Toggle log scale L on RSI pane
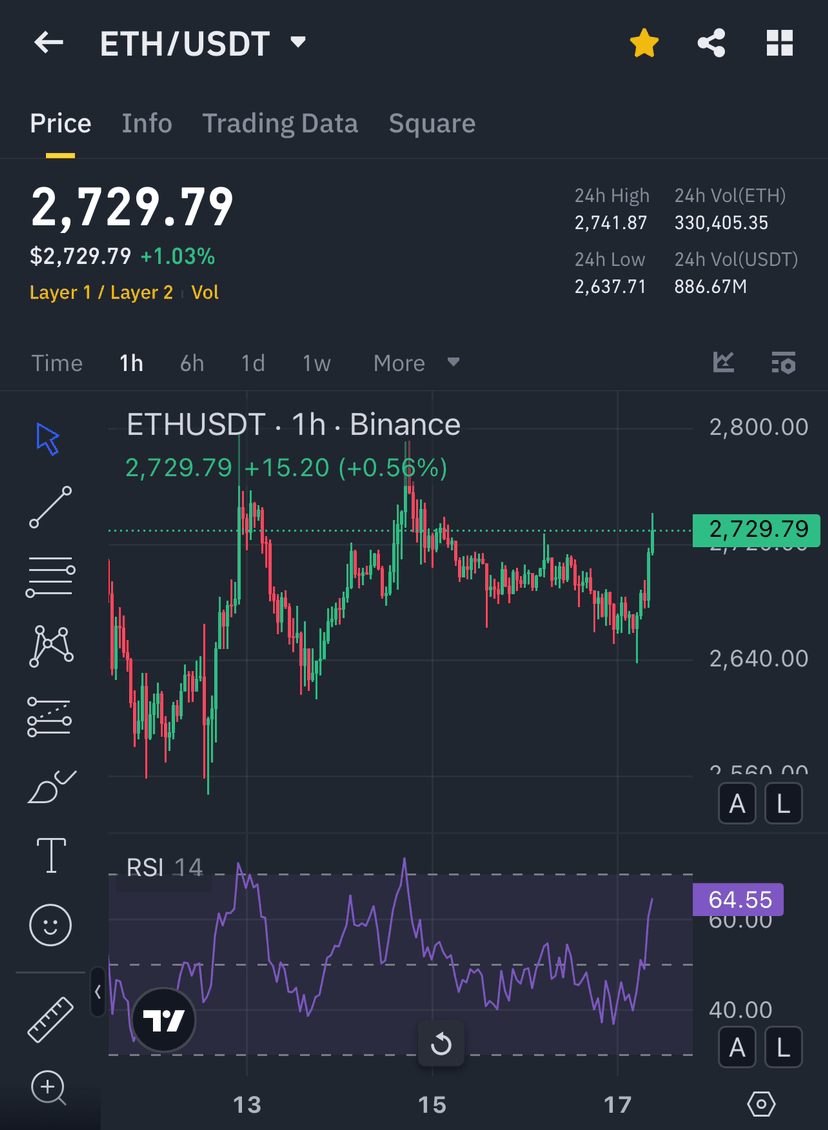This screenshot has height=1130, width=828. point(783,1047)
